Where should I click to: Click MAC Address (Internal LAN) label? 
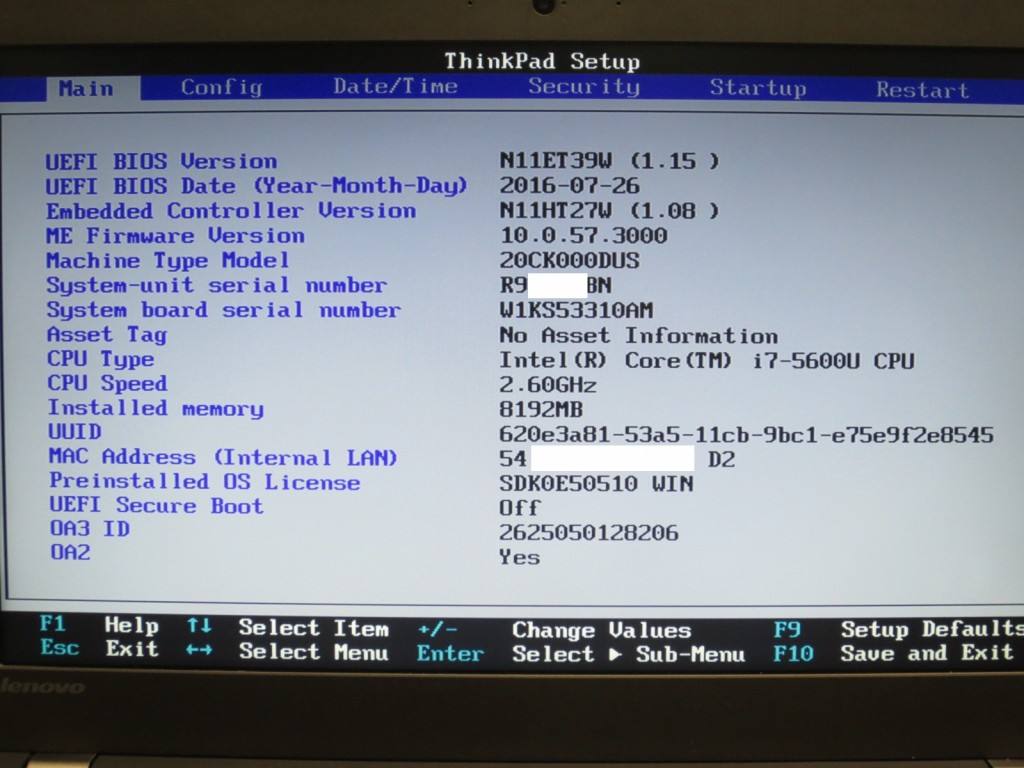223,457
